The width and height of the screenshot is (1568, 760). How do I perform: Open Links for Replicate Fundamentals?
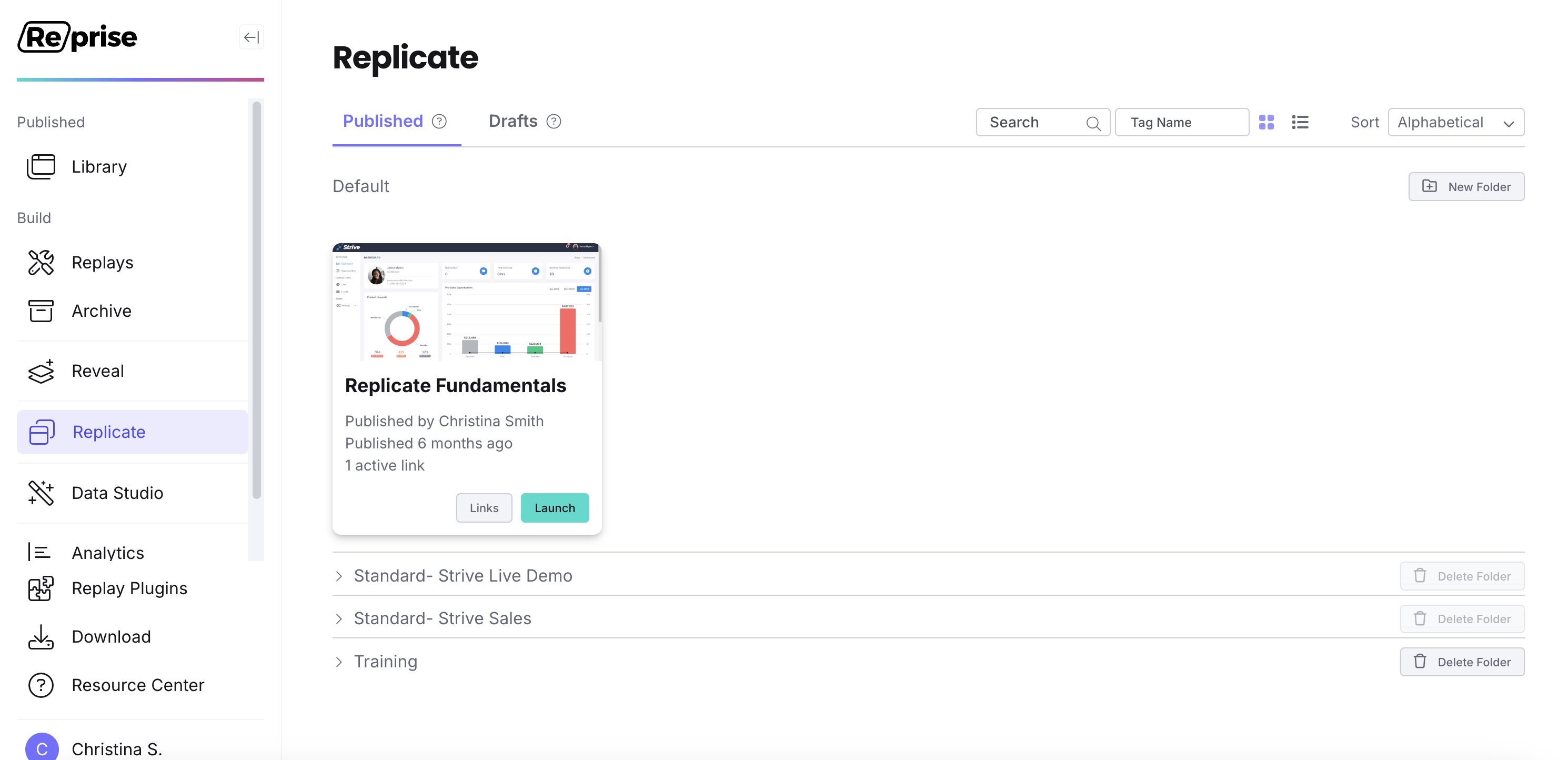pyautogui.click(x=484, y=508)
